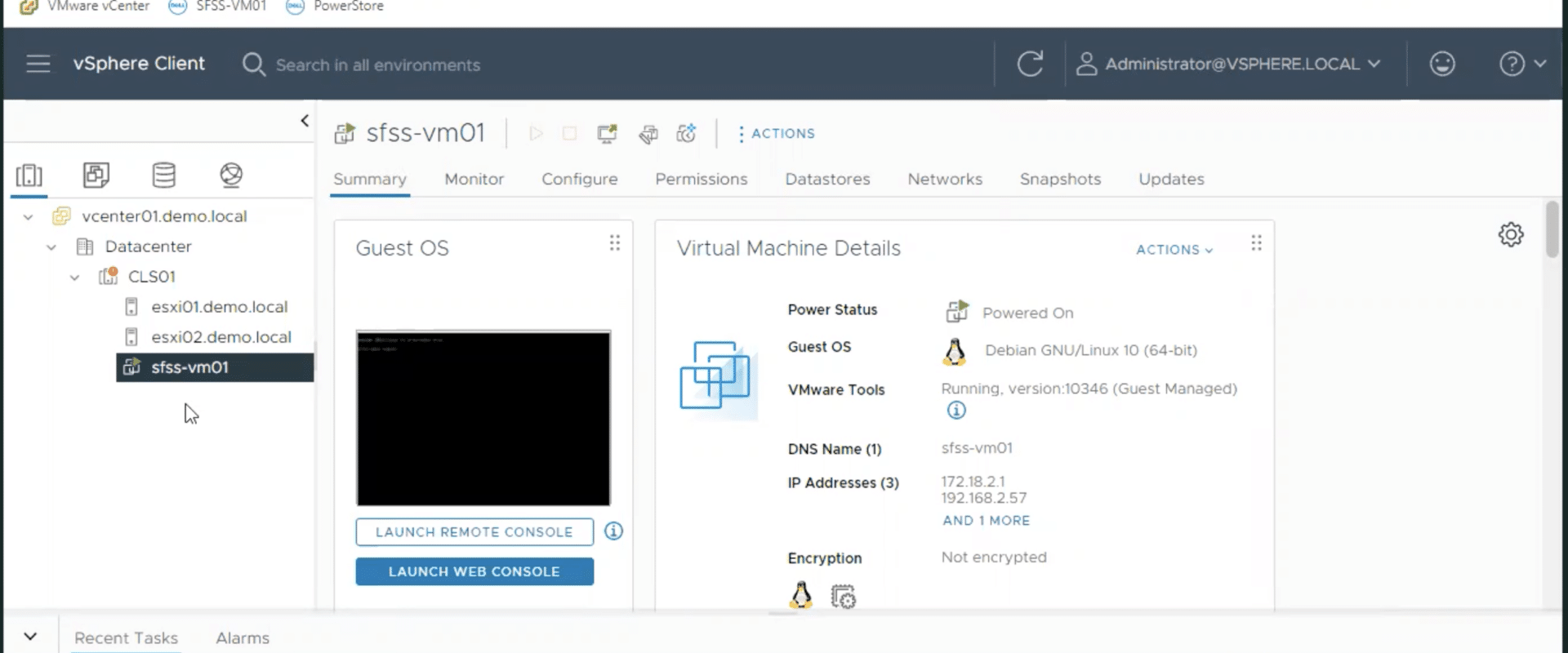Click the VM console thumbnail preview

(x=483, y=418)
